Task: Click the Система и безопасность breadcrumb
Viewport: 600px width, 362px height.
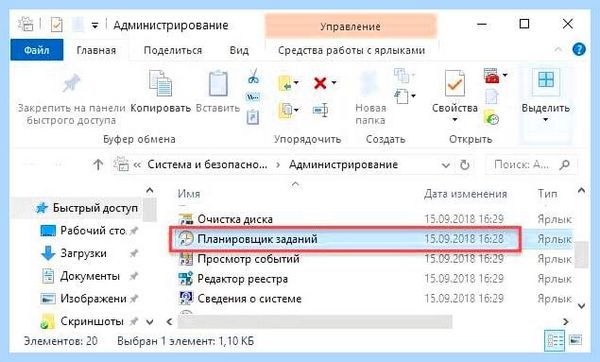Action: pos(207,165)
